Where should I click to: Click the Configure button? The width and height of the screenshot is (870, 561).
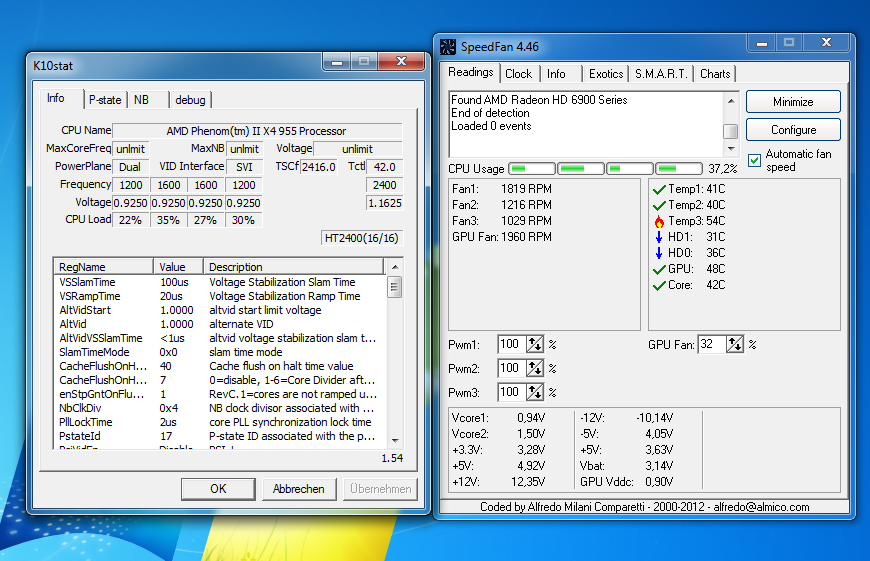[793, 130]
